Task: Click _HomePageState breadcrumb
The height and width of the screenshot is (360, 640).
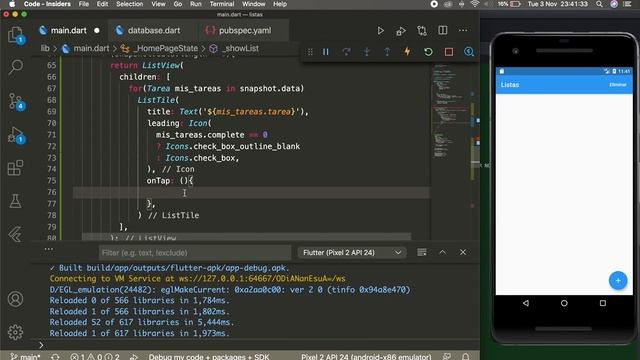Action: tap(167, 48)
